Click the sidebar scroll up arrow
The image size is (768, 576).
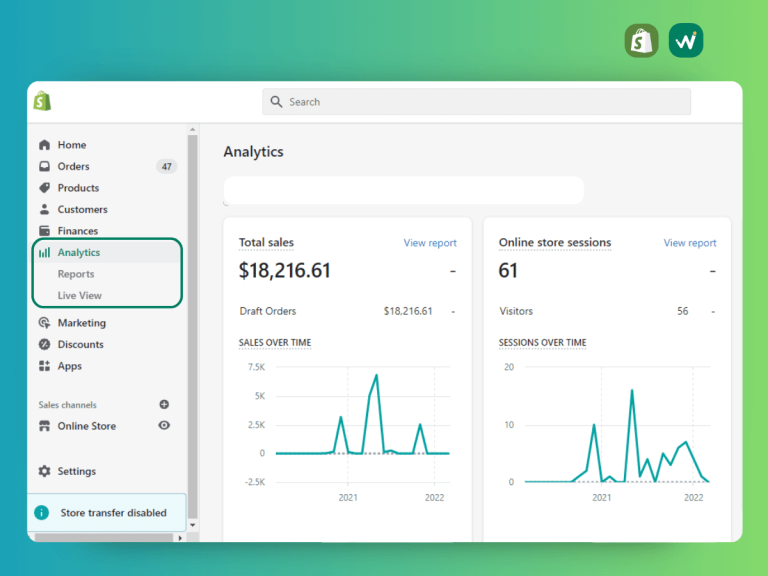pyautogui.click(x=192, y=129)
